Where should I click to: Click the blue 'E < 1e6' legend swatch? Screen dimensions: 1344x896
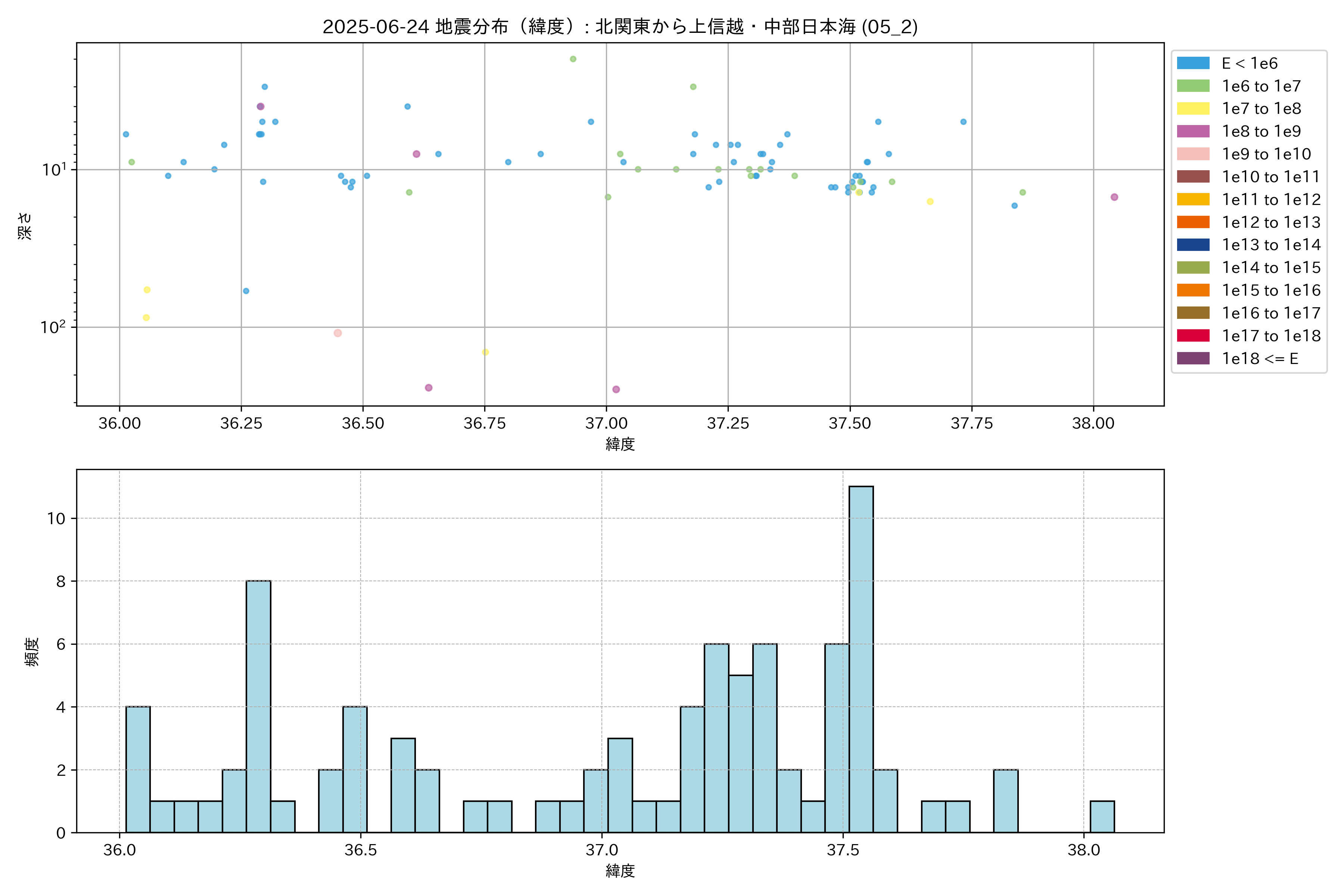(x=1192, y=63)
